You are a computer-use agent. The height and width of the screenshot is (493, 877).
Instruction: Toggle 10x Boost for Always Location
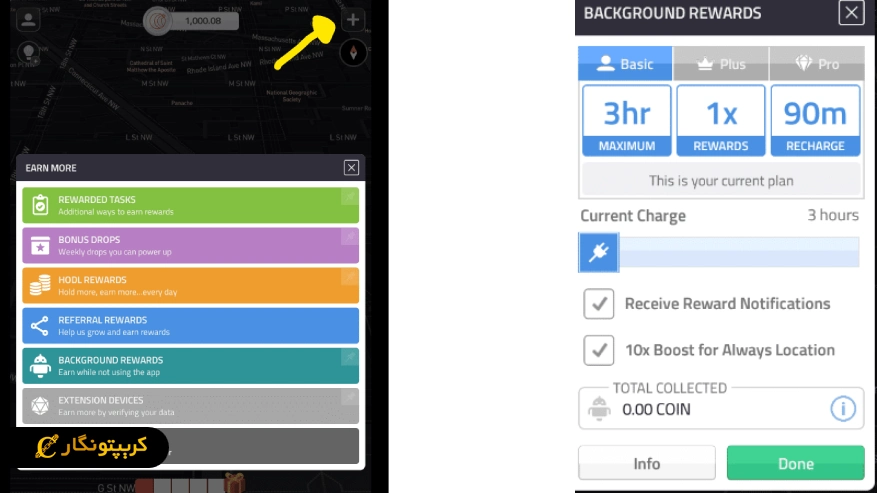tap(599, 350)
